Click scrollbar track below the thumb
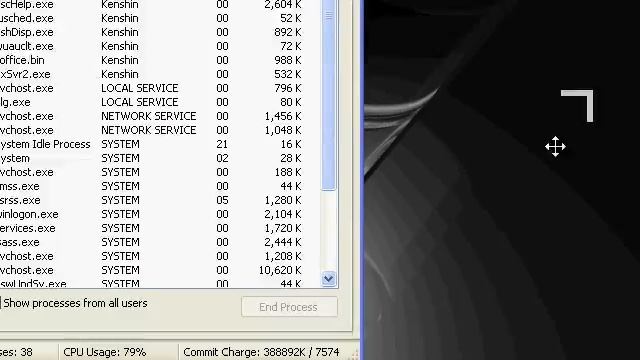The width and height of the screenshot is (640, 360). click(329, 231)
